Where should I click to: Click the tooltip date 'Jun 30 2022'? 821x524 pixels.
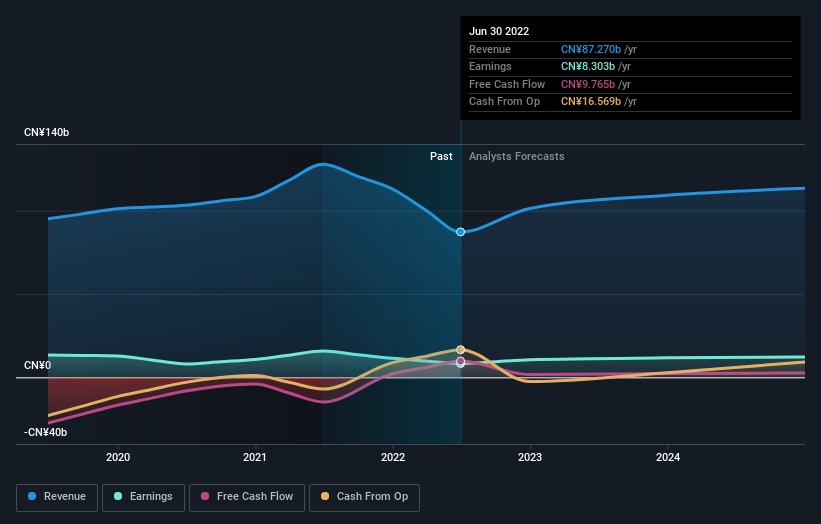(x=499, y=31)
